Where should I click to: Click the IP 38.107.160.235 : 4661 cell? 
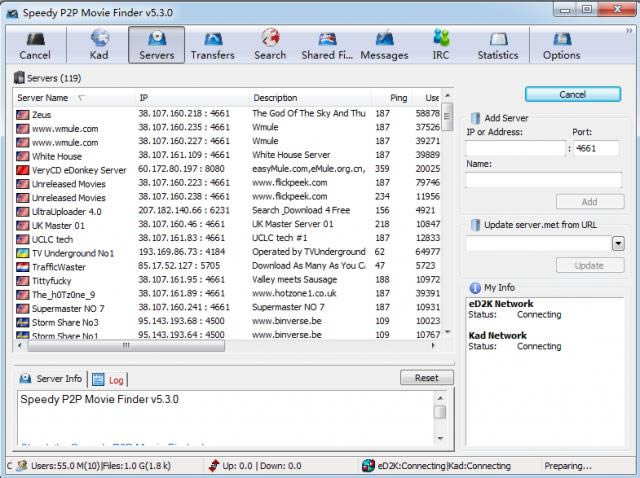point(184,127)
